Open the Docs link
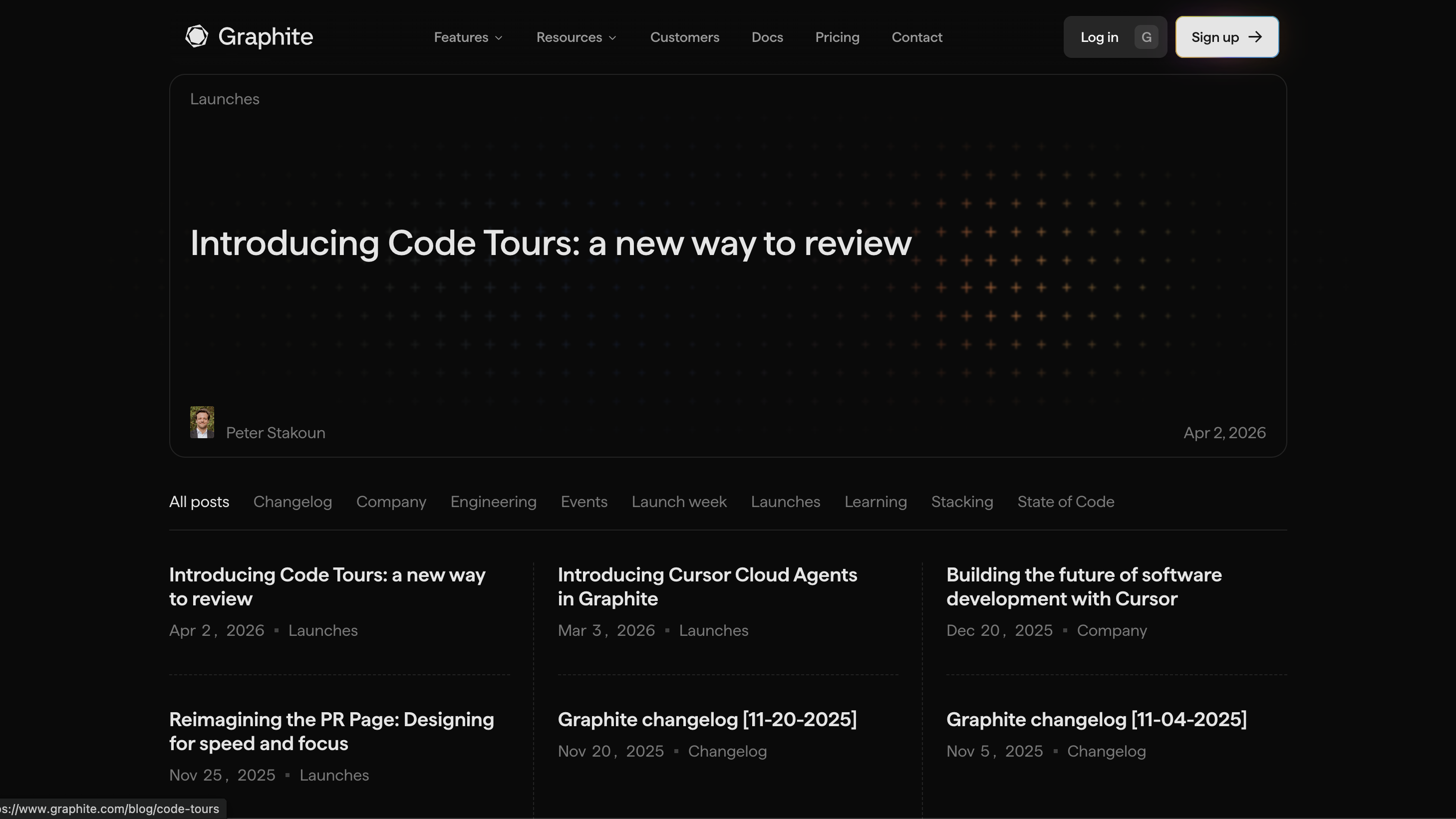This screenshot has height=819, width=1456. pyautogui.click(x=767, y=37)
